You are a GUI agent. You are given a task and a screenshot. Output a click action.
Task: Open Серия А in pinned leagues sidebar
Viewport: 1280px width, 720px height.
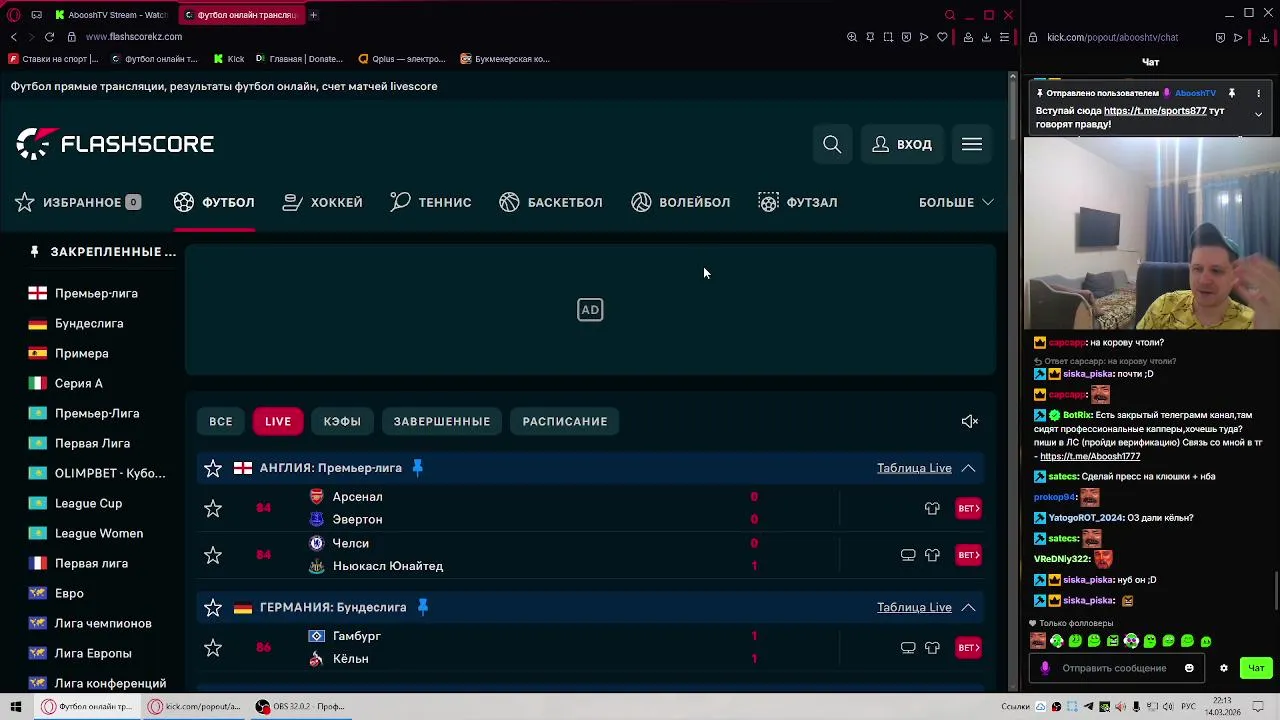(x=79, y=383)
